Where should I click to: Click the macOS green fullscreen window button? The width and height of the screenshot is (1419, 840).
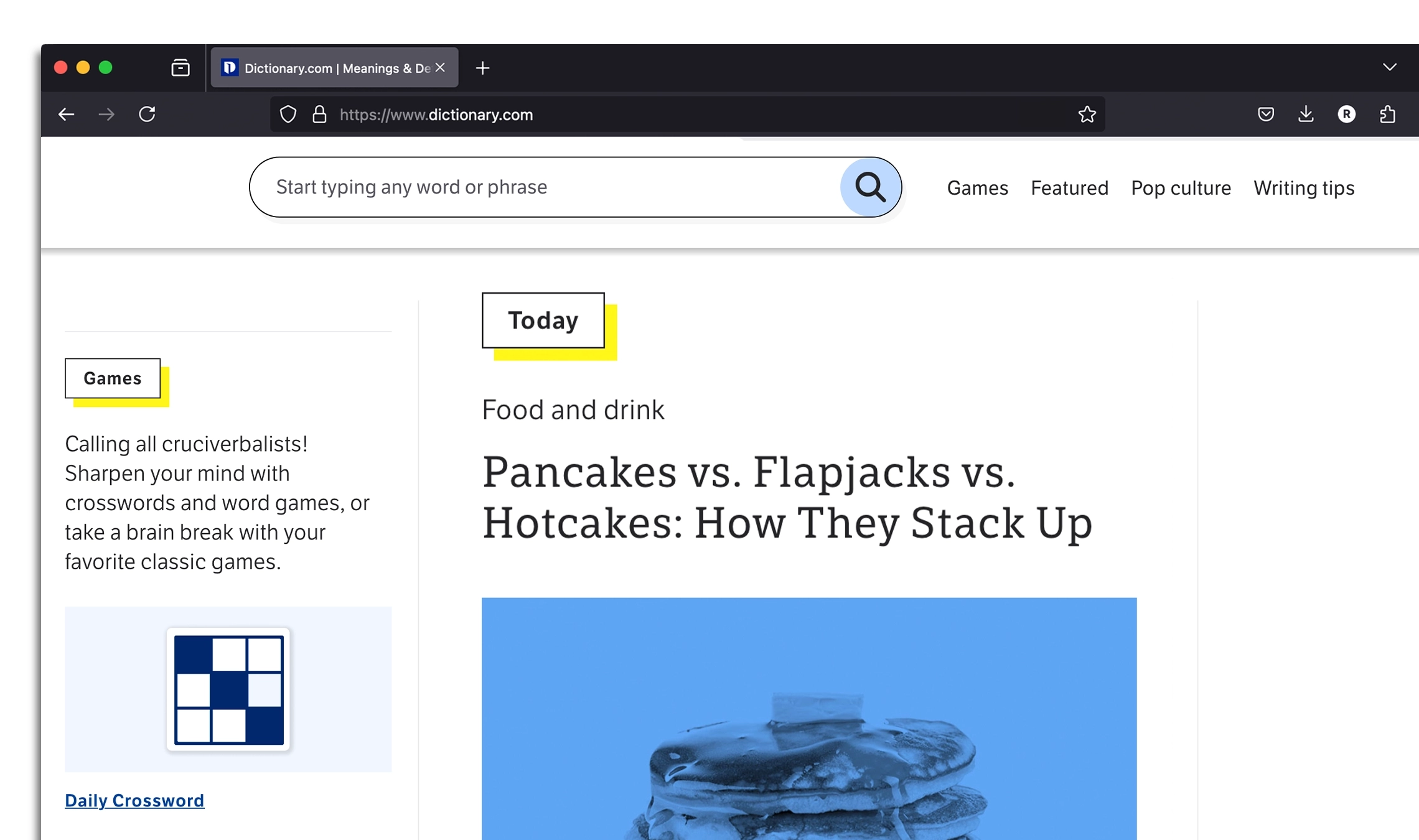(106, 67)
